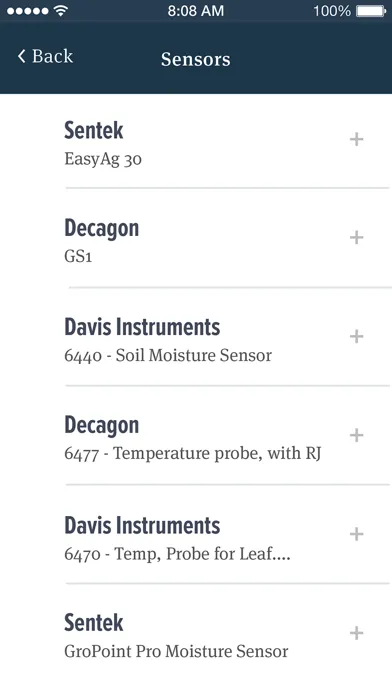Tap the back chevron arrow icon
Viewport: 392px width, 696px height.
pyautogui.click(x=21, y=56)
